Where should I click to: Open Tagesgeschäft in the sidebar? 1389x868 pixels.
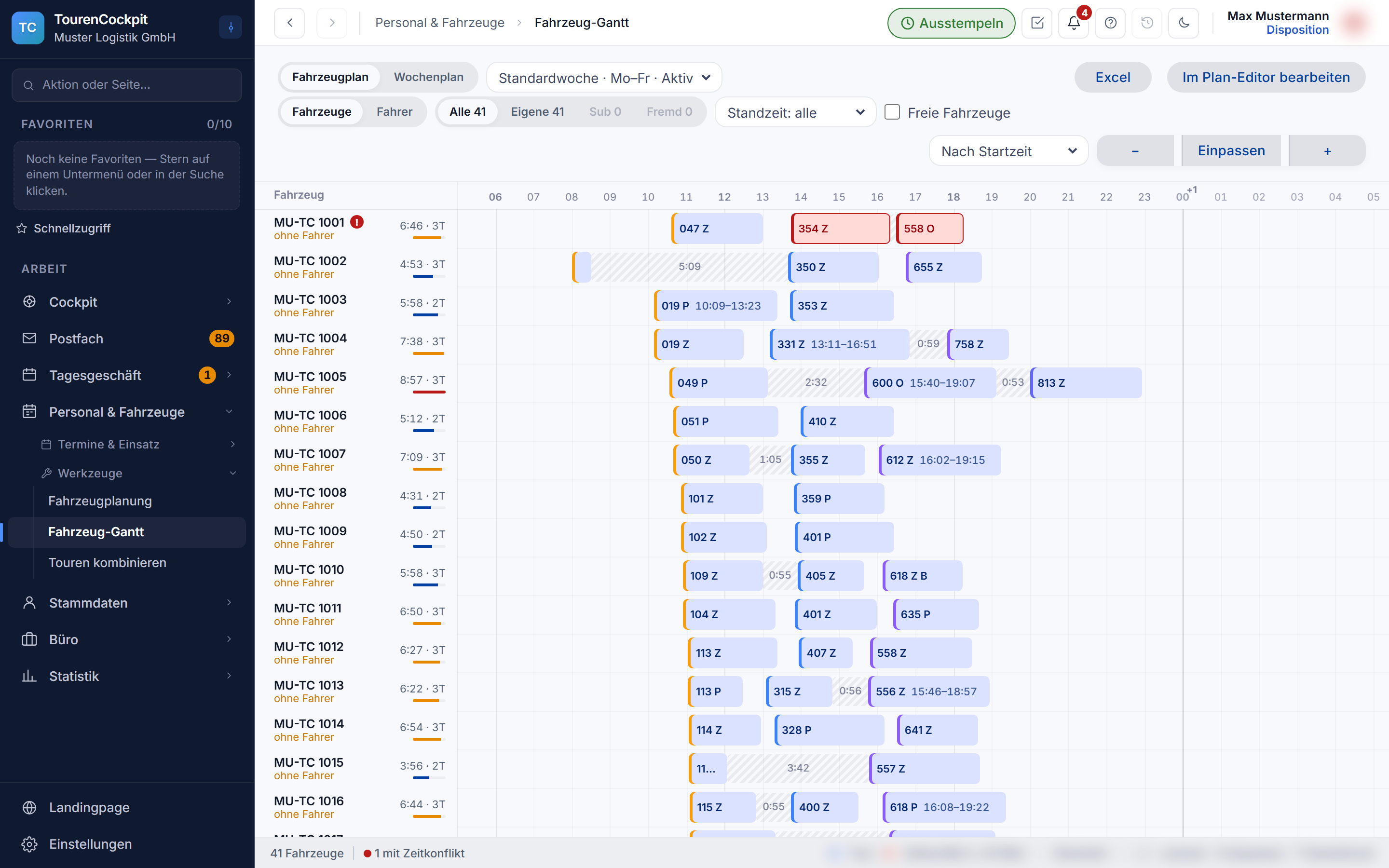127,376
